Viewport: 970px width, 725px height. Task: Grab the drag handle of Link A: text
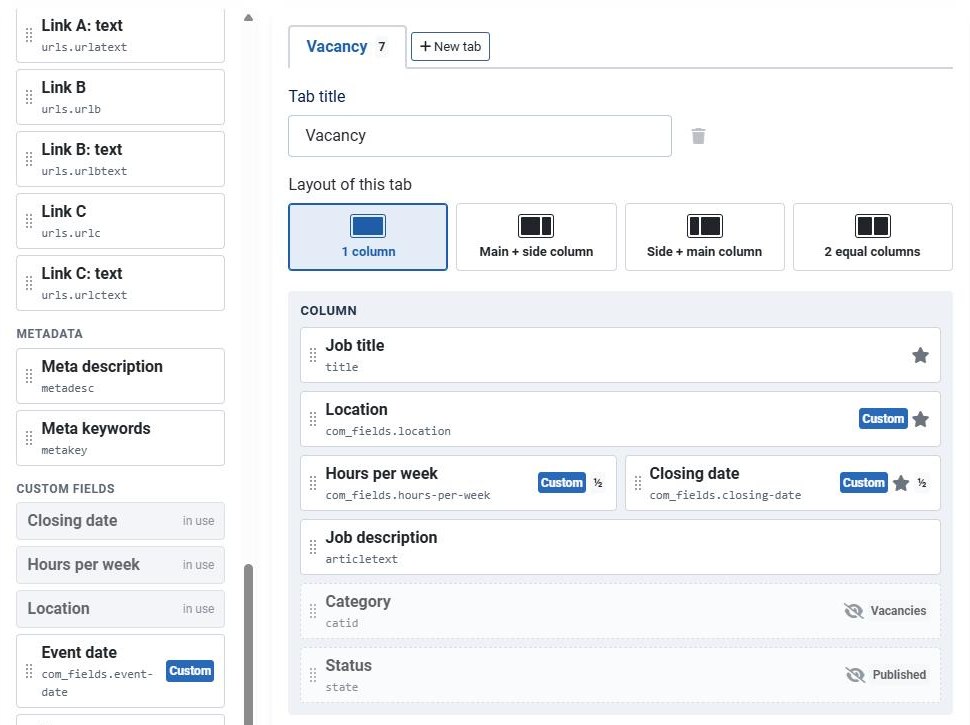click(x=29, y=35)
